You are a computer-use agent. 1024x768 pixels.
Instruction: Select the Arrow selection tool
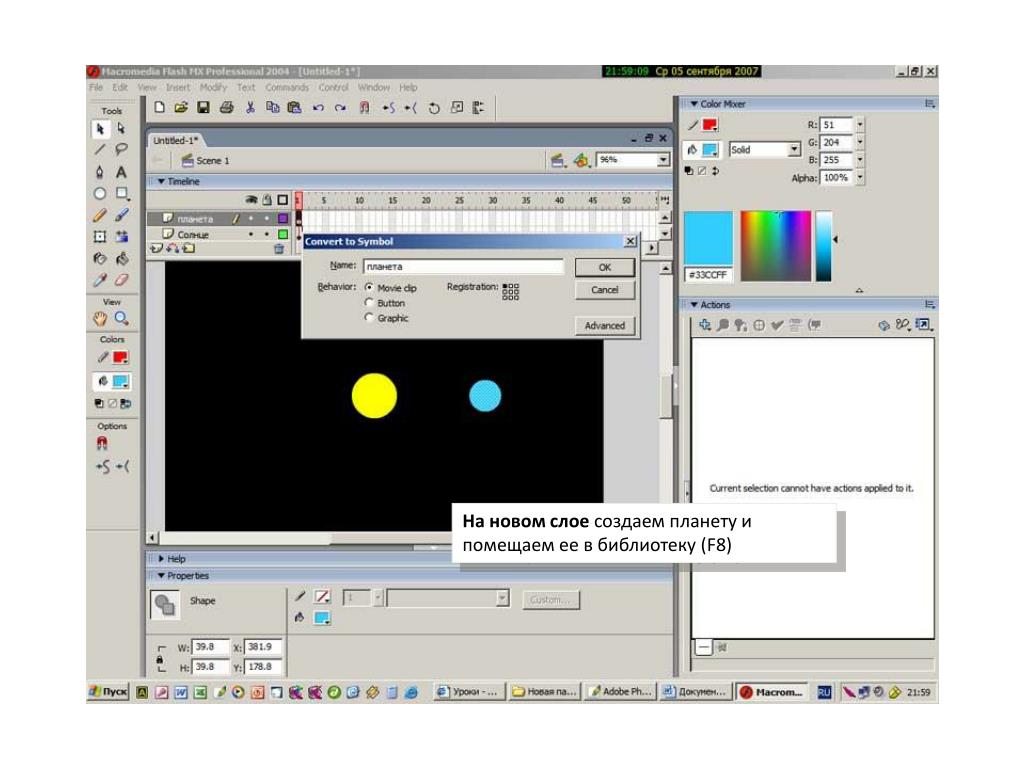pyautogui.click(x=100, y=129)
